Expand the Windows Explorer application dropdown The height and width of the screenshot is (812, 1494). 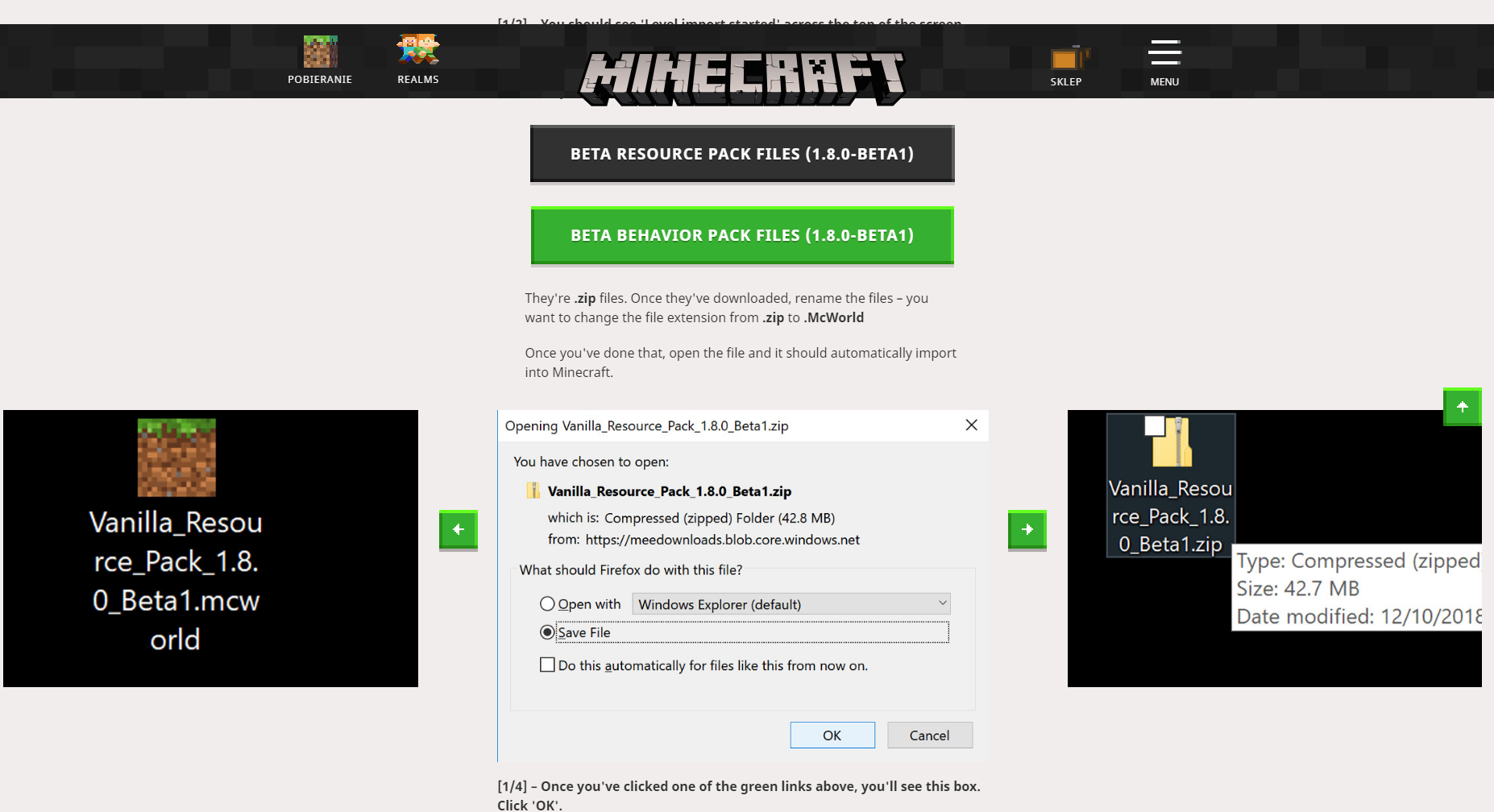click(791, 604)
